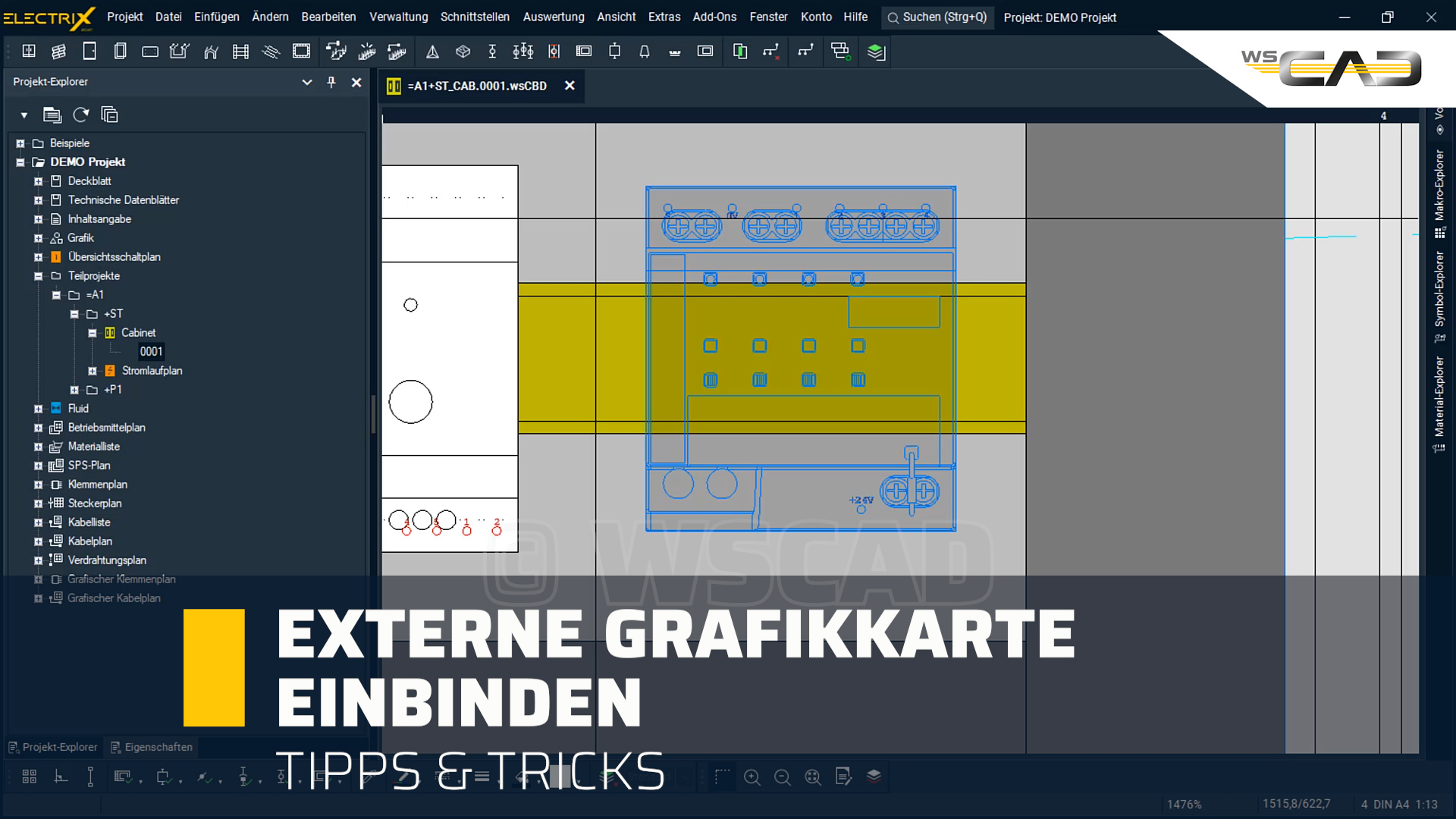Close the =A1+ST_CAB.0001.wsCBD document tab
This screenshot has height=819, width=1456.
tap(570, 86)
